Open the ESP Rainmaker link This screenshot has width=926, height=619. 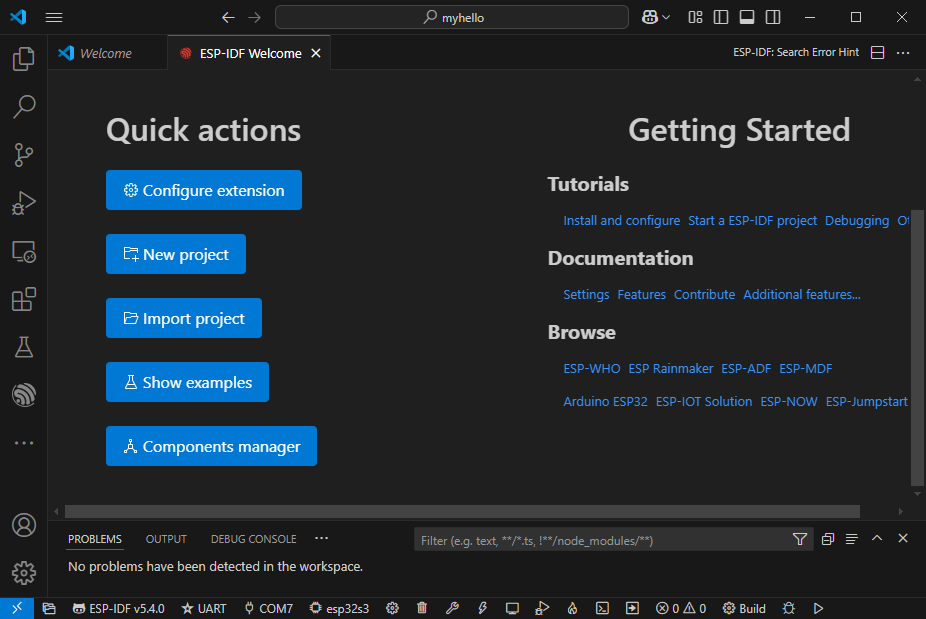tap(670, 369)
